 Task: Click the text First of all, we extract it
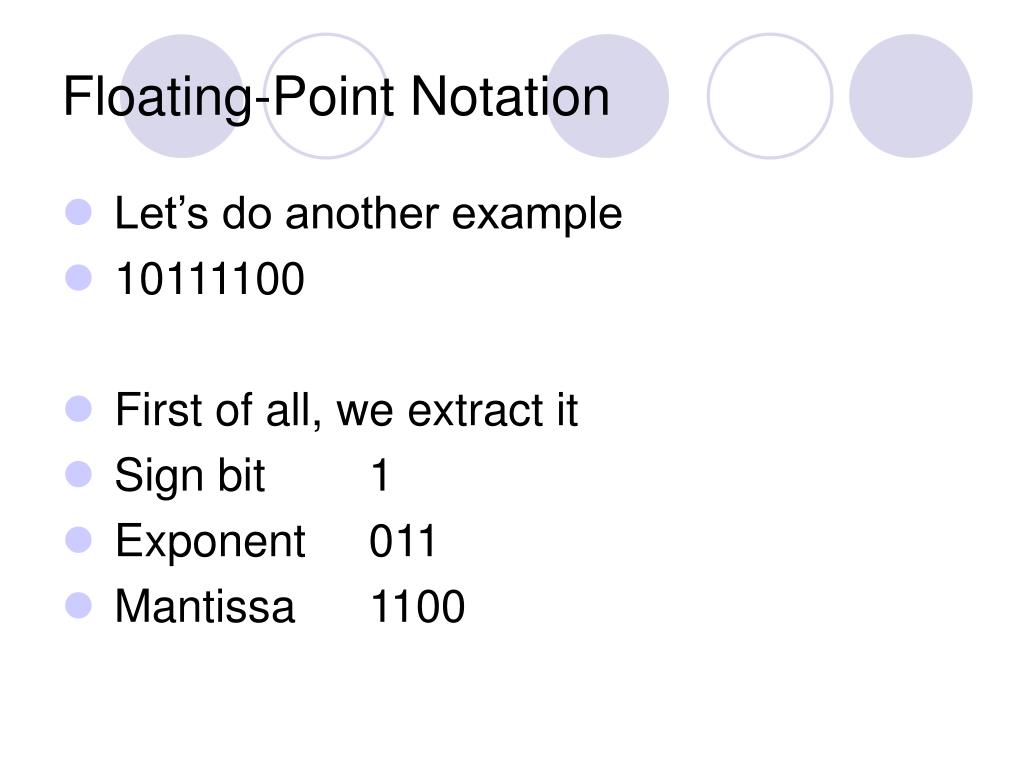346,410
